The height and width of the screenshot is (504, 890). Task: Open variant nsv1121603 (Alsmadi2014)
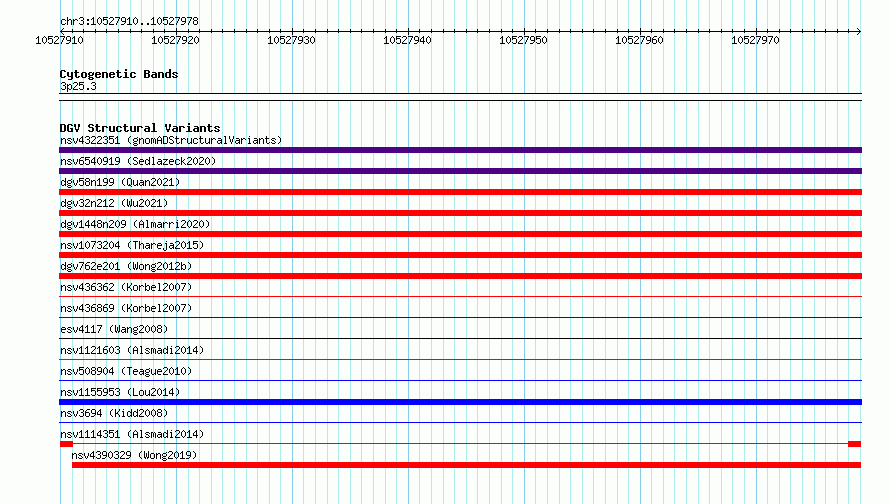point(132,350)
